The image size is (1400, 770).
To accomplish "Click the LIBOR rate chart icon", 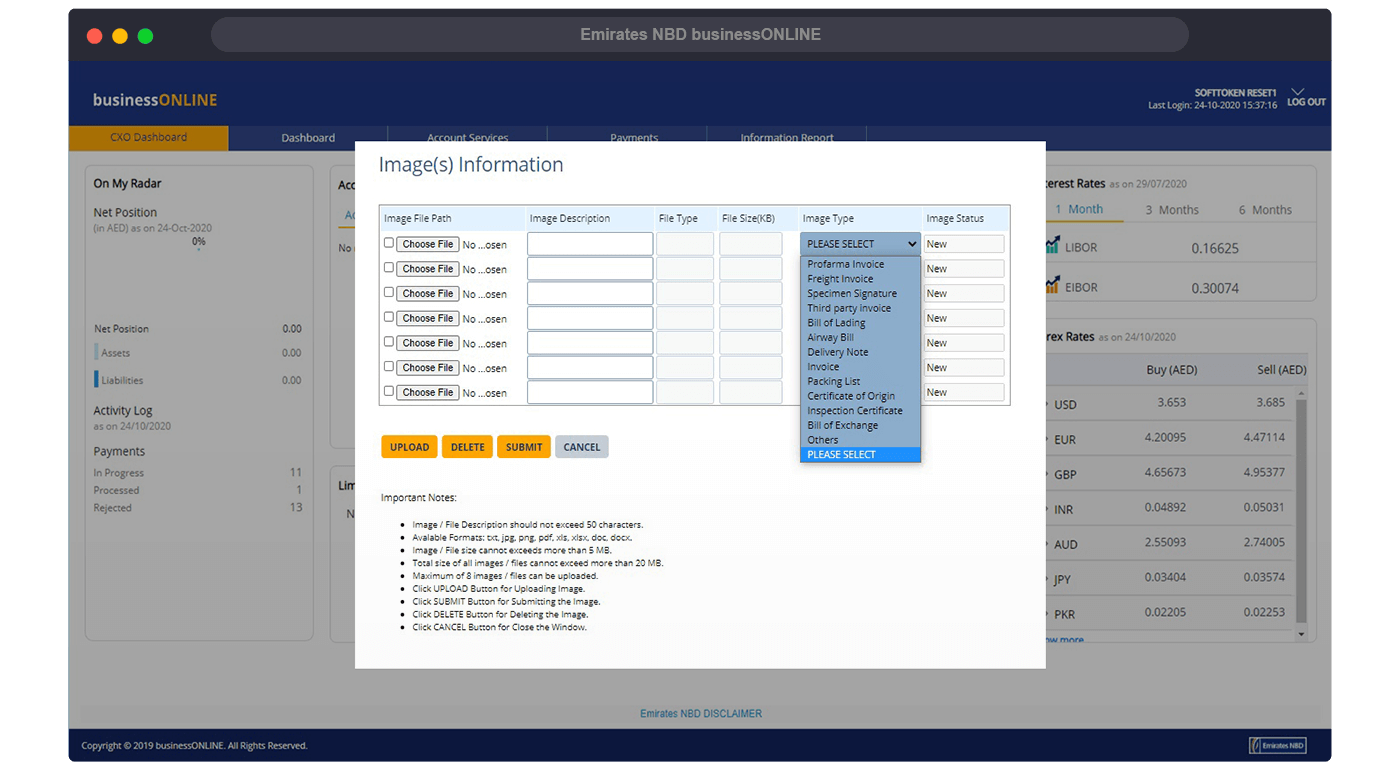I will click(x=1052, y=246).
